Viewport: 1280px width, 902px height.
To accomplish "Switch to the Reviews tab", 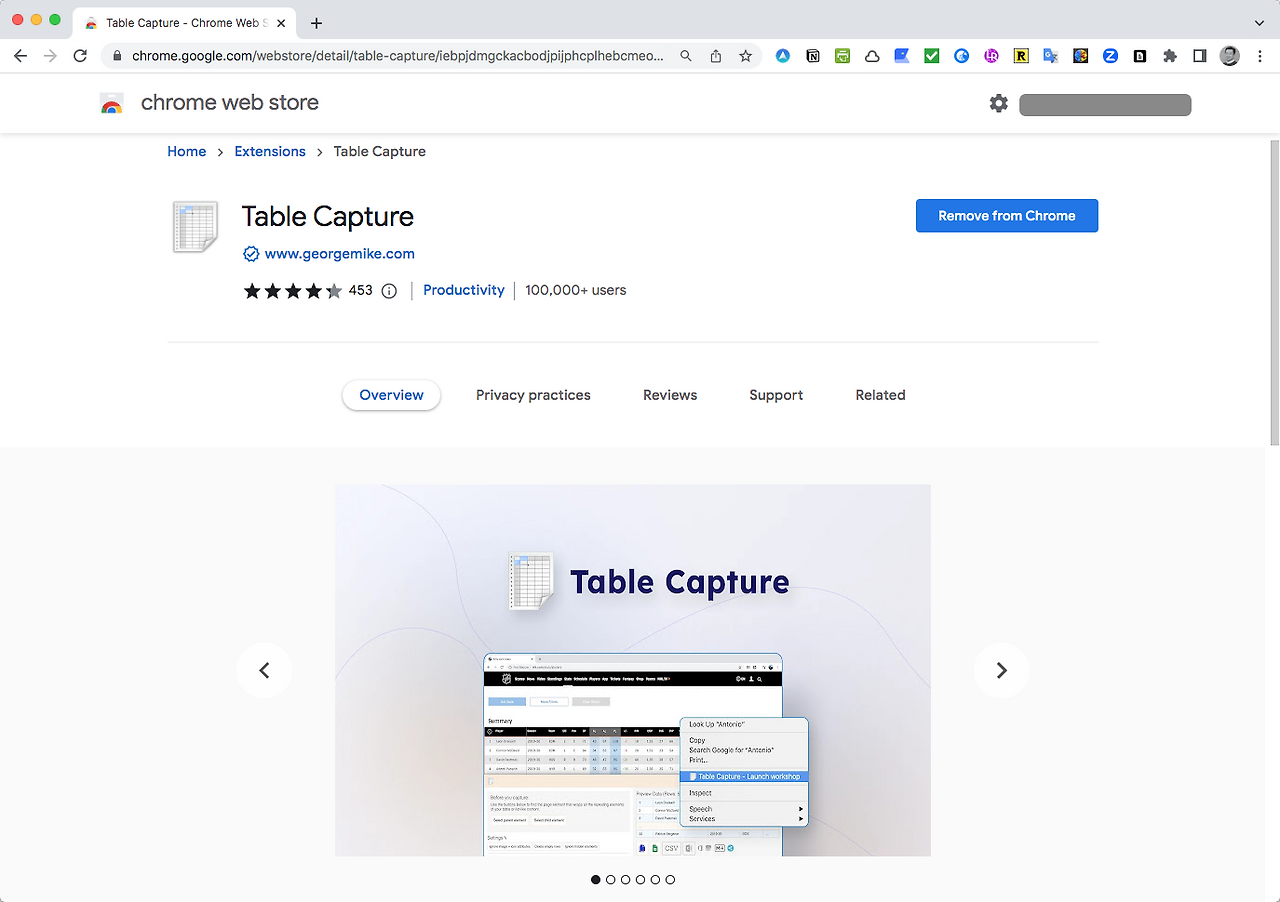I will (669, 395).
